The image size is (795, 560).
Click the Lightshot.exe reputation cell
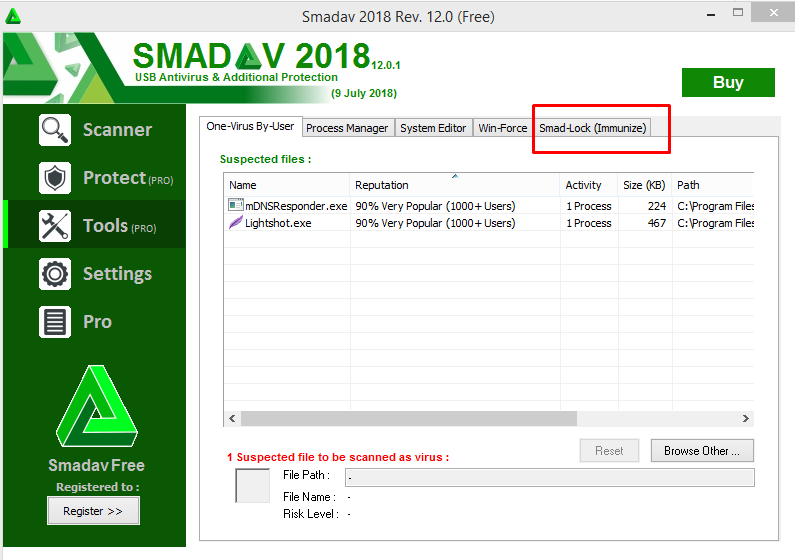pyautogui.click(x=435, y=223)
